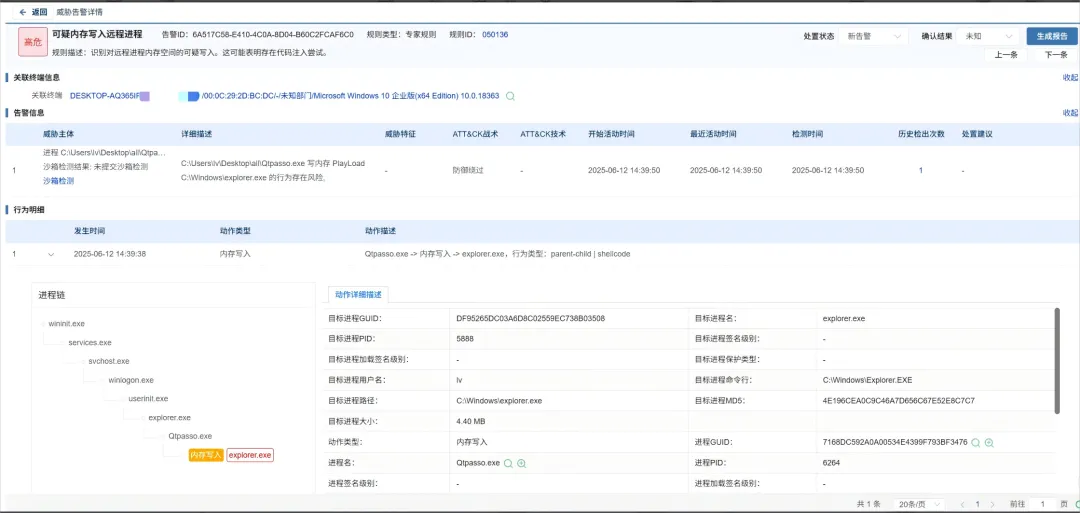Click the back arrow icon at top left
This screenshot has width=1080, height=513.
coord(22,12)
